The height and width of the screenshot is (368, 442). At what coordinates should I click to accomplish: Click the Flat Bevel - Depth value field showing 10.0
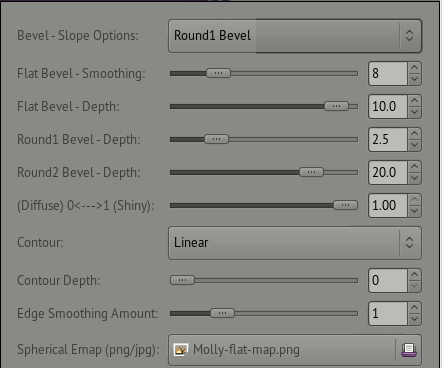tap(388, 106)
